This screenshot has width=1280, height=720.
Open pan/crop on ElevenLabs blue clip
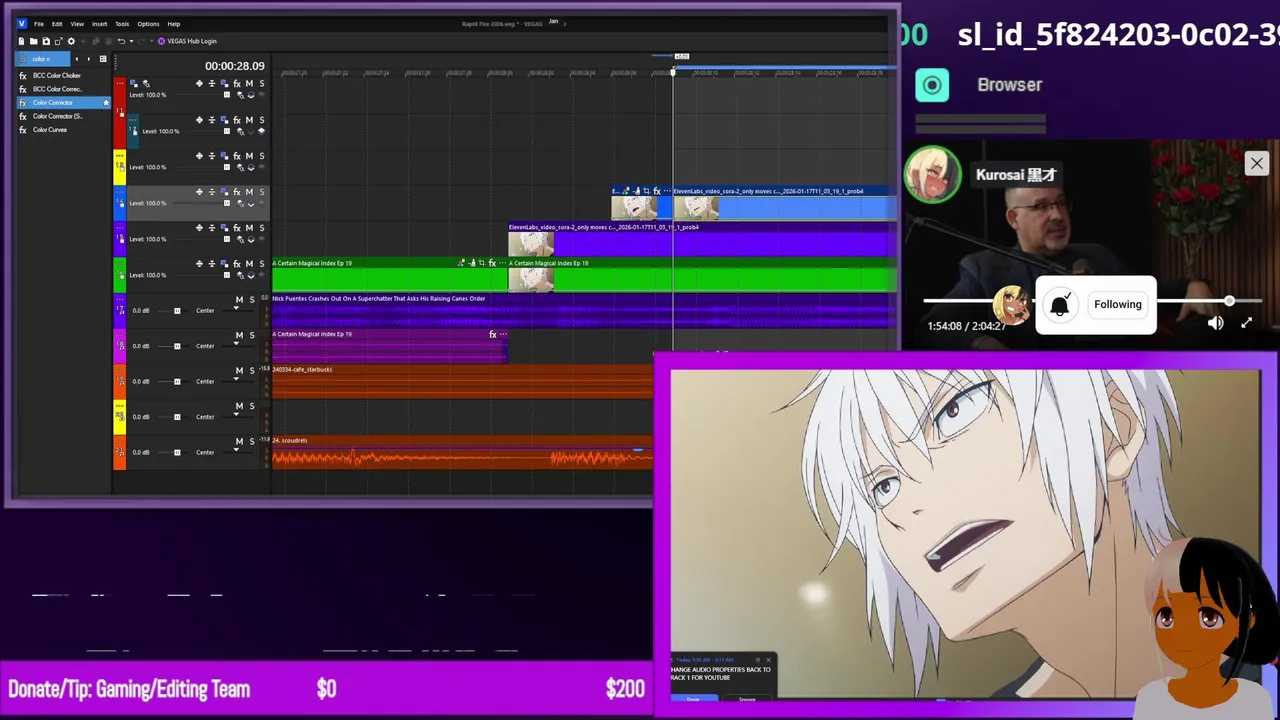(646, 191)
